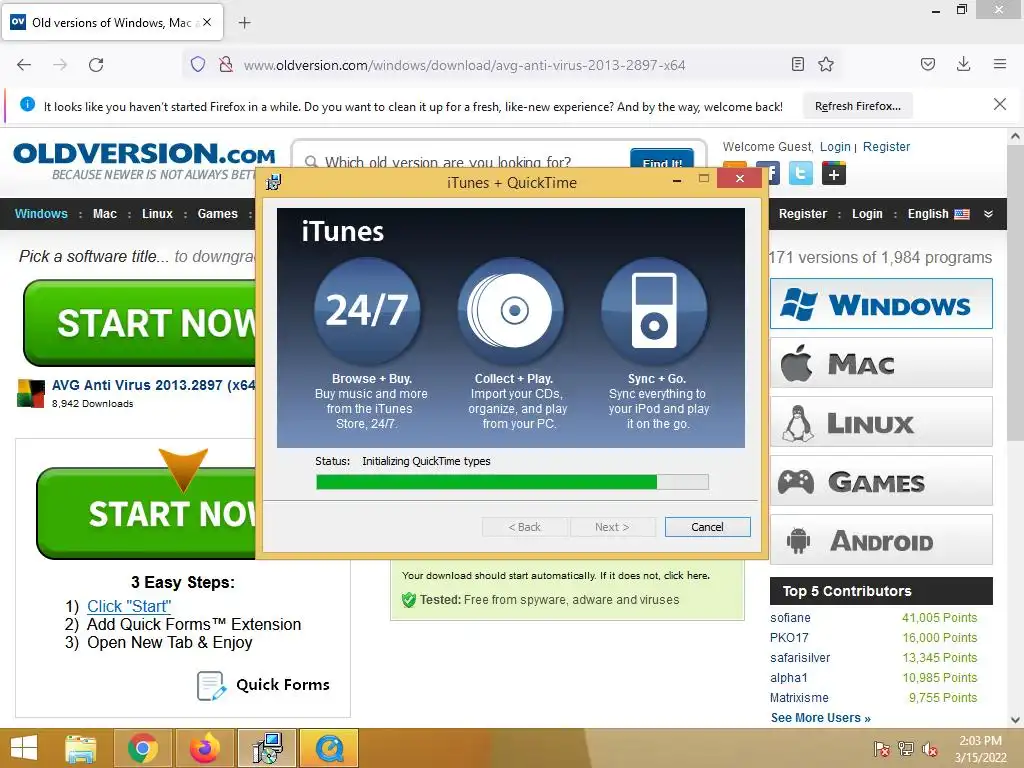This screenshot has width=1024, height=768.
Task: Click the AVG Anti Virus logo icon
Action: point(31,393)
